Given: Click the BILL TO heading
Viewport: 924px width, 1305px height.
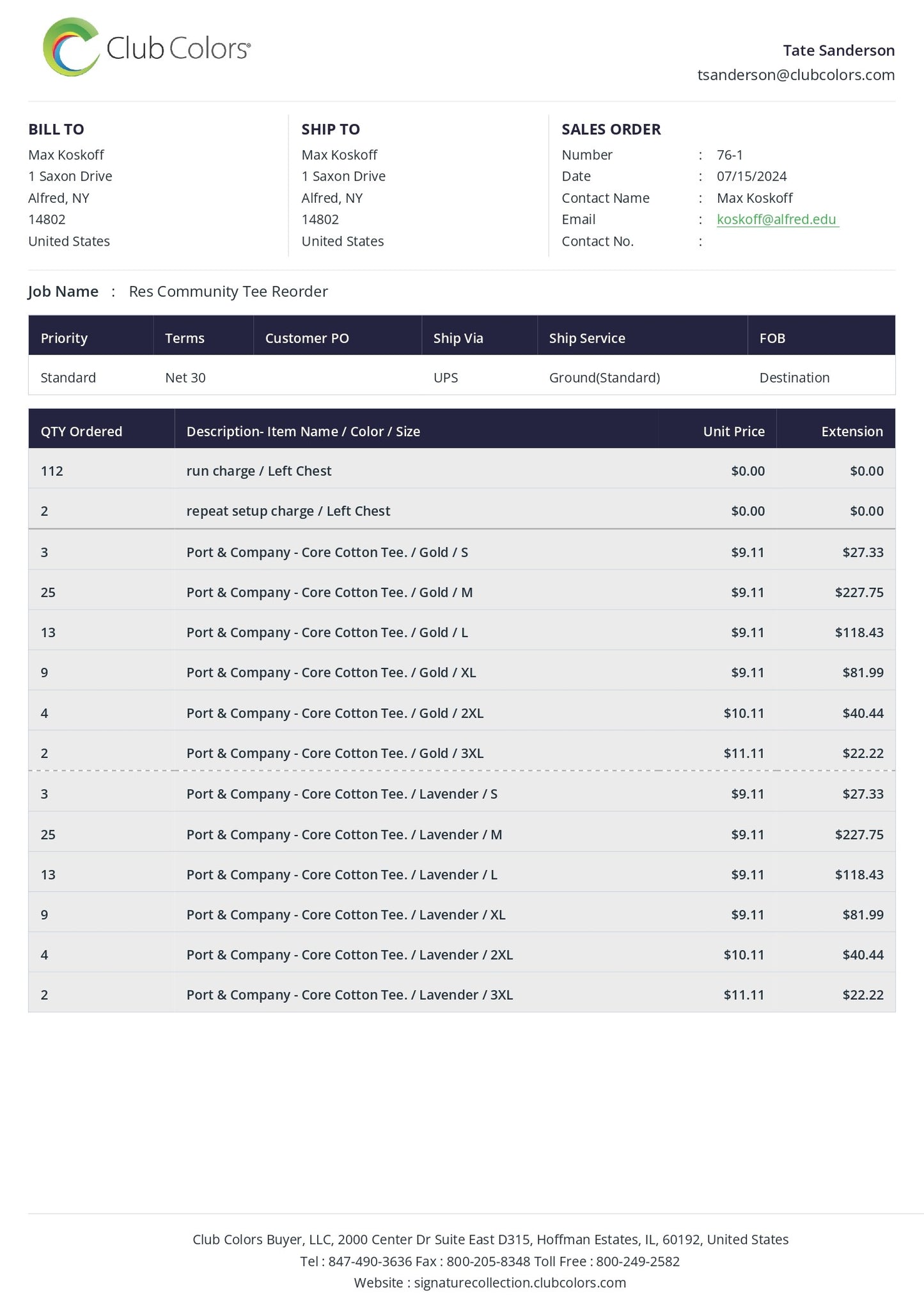Looking at the screenshot, I should [x=56, y=129].
